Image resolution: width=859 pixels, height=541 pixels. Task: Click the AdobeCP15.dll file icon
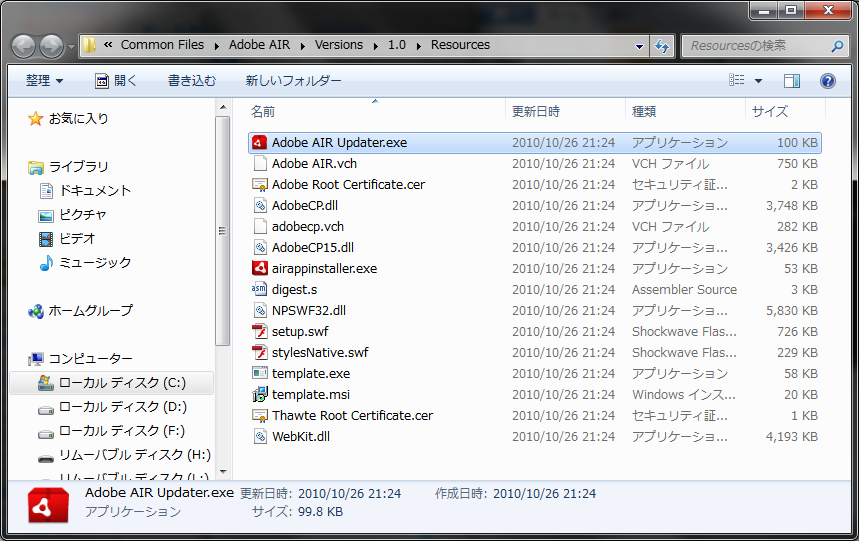(259, 248)
